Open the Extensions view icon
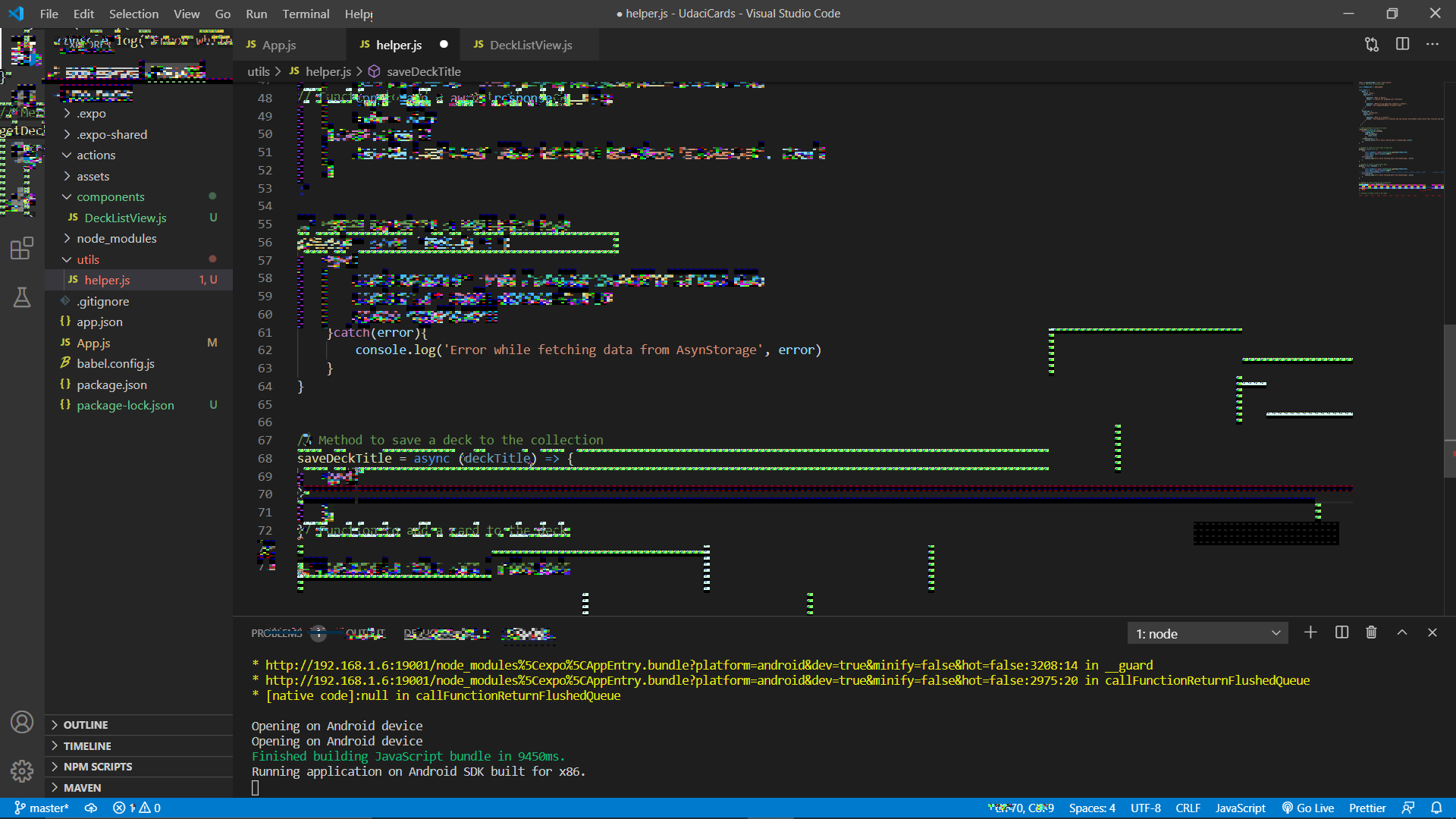This screenshot has width=1456, height=819. point(22,248)
